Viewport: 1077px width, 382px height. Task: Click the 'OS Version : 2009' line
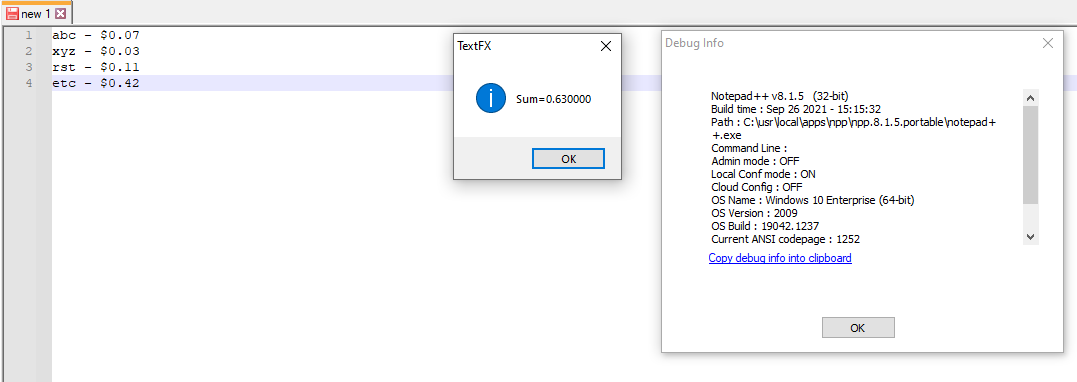(754, 213)
